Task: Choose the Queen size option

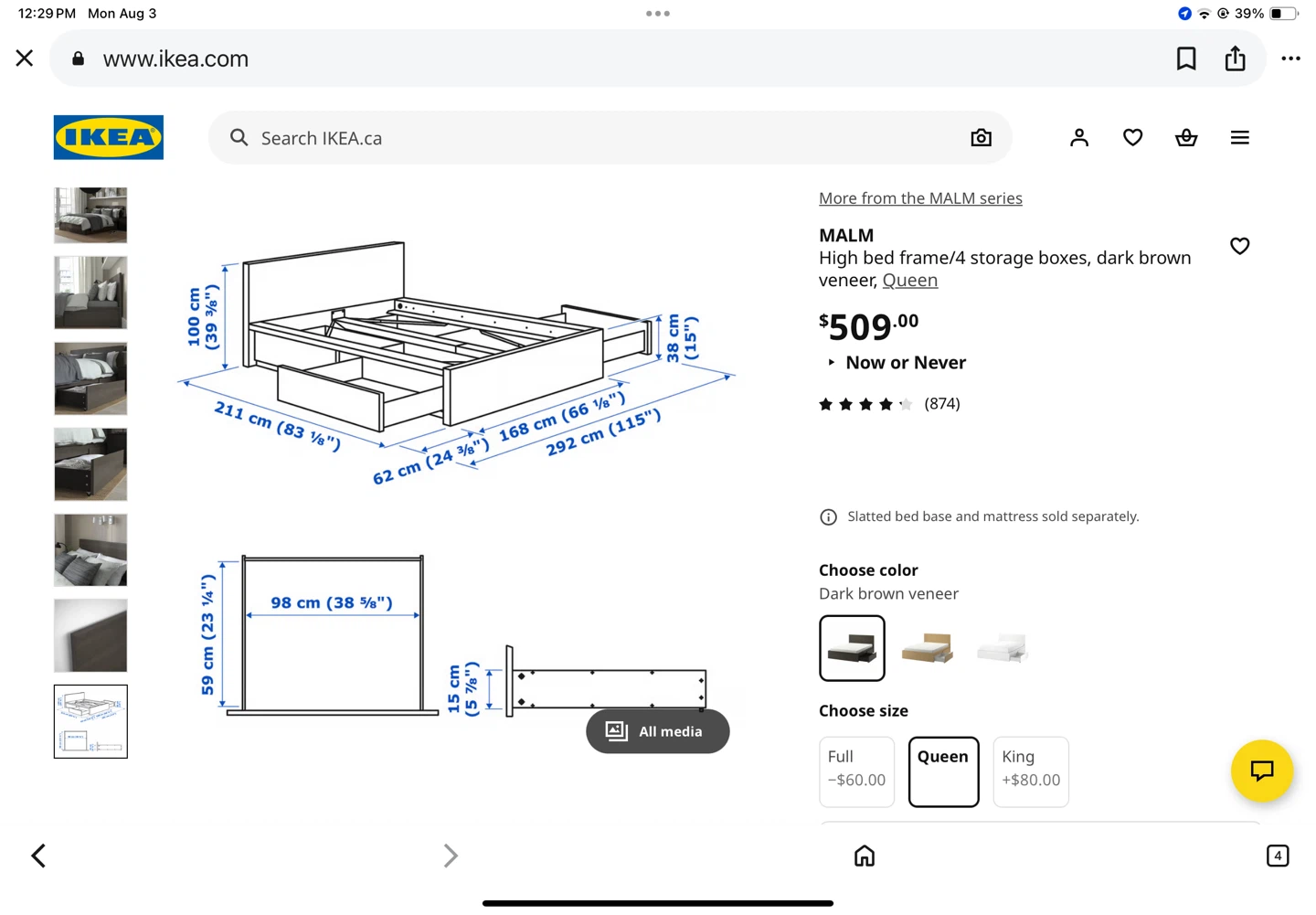Action: pos(943,771)
